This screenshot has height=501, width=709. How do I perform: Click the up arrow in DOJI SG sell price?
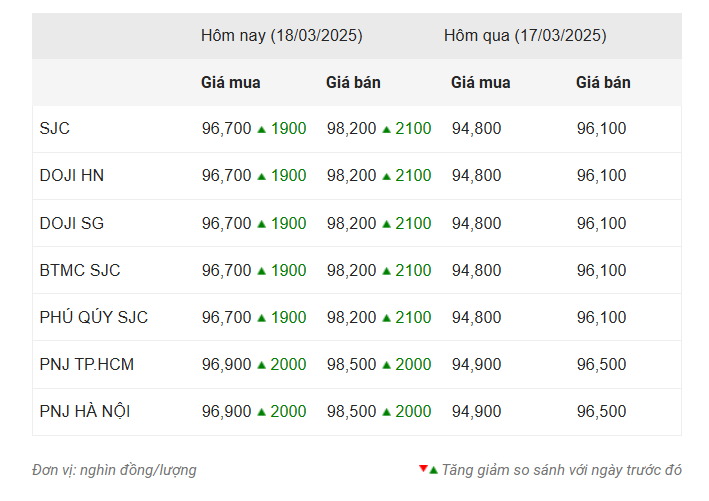tap(386, 223)
